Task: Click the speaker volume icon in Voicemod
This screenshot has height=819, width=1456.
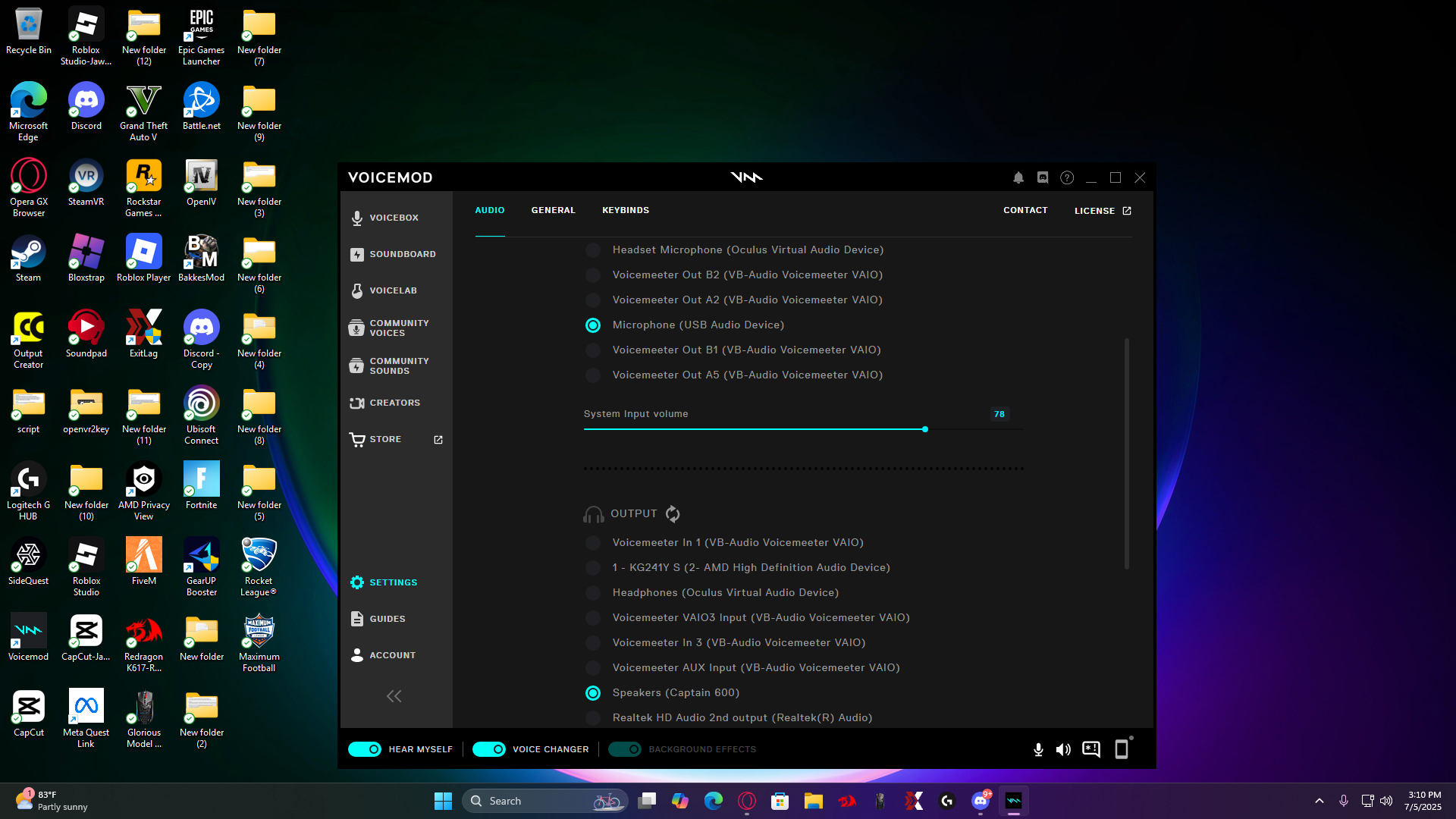Action: pos(1063,749)
